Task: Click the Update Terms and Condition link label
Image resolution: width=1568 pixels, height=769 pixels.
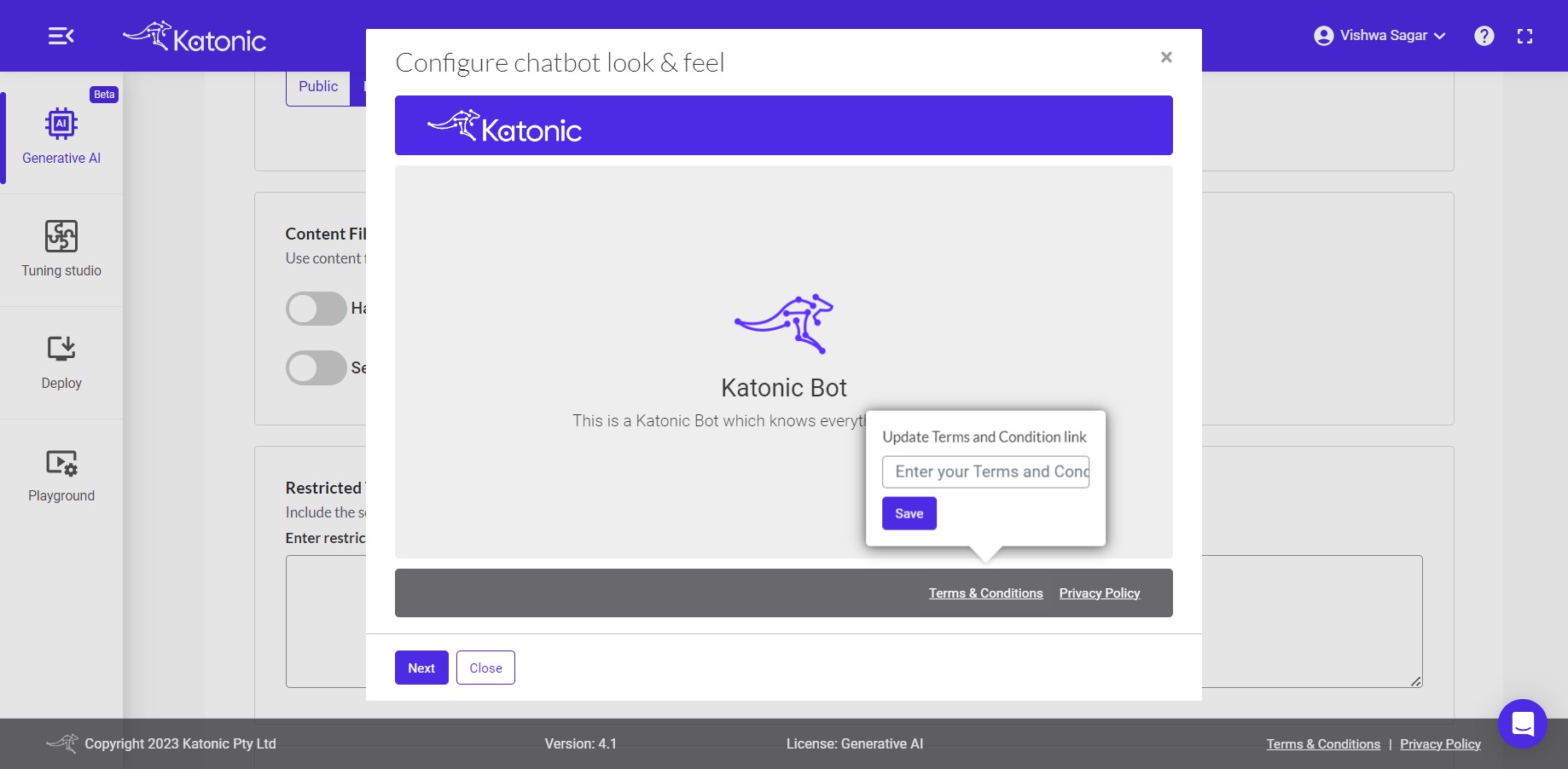Action: coord(984,437)
